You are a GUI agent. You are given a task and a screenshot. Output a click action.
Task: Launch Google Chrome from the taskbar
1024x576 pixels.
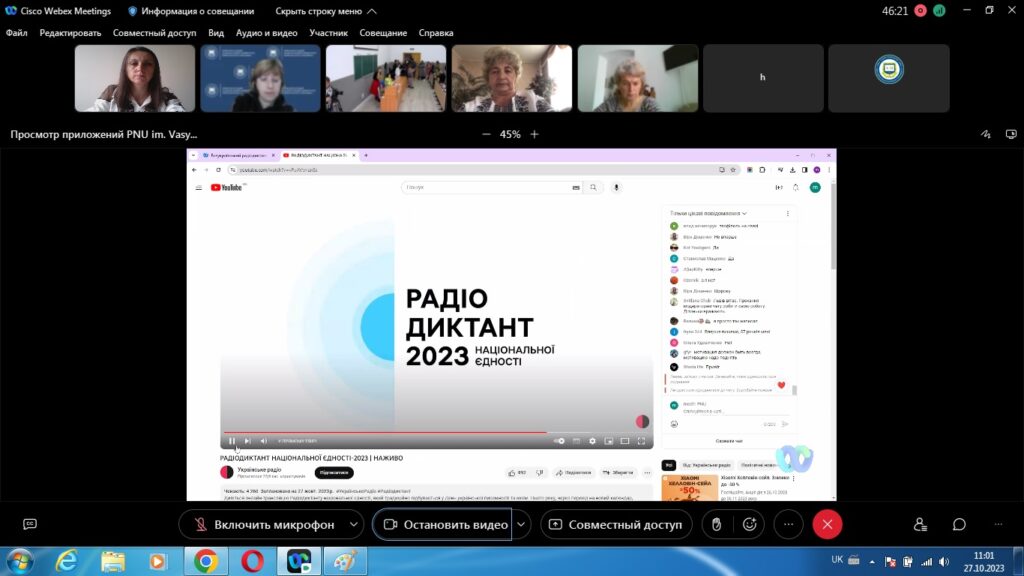(206, 562)
